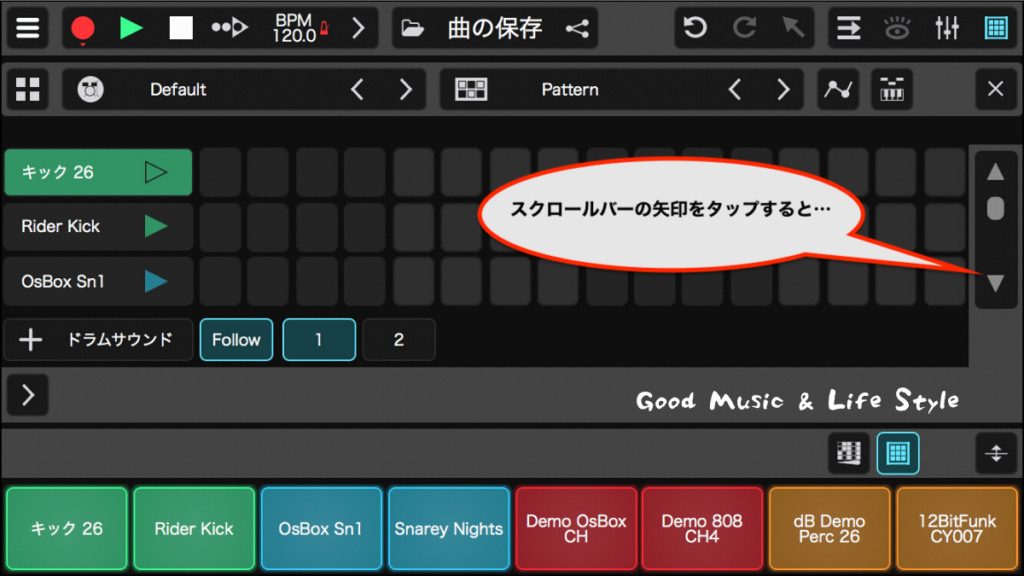Tap the Rider Kick drum pad

pyautogui.click(x=194, y=528)
